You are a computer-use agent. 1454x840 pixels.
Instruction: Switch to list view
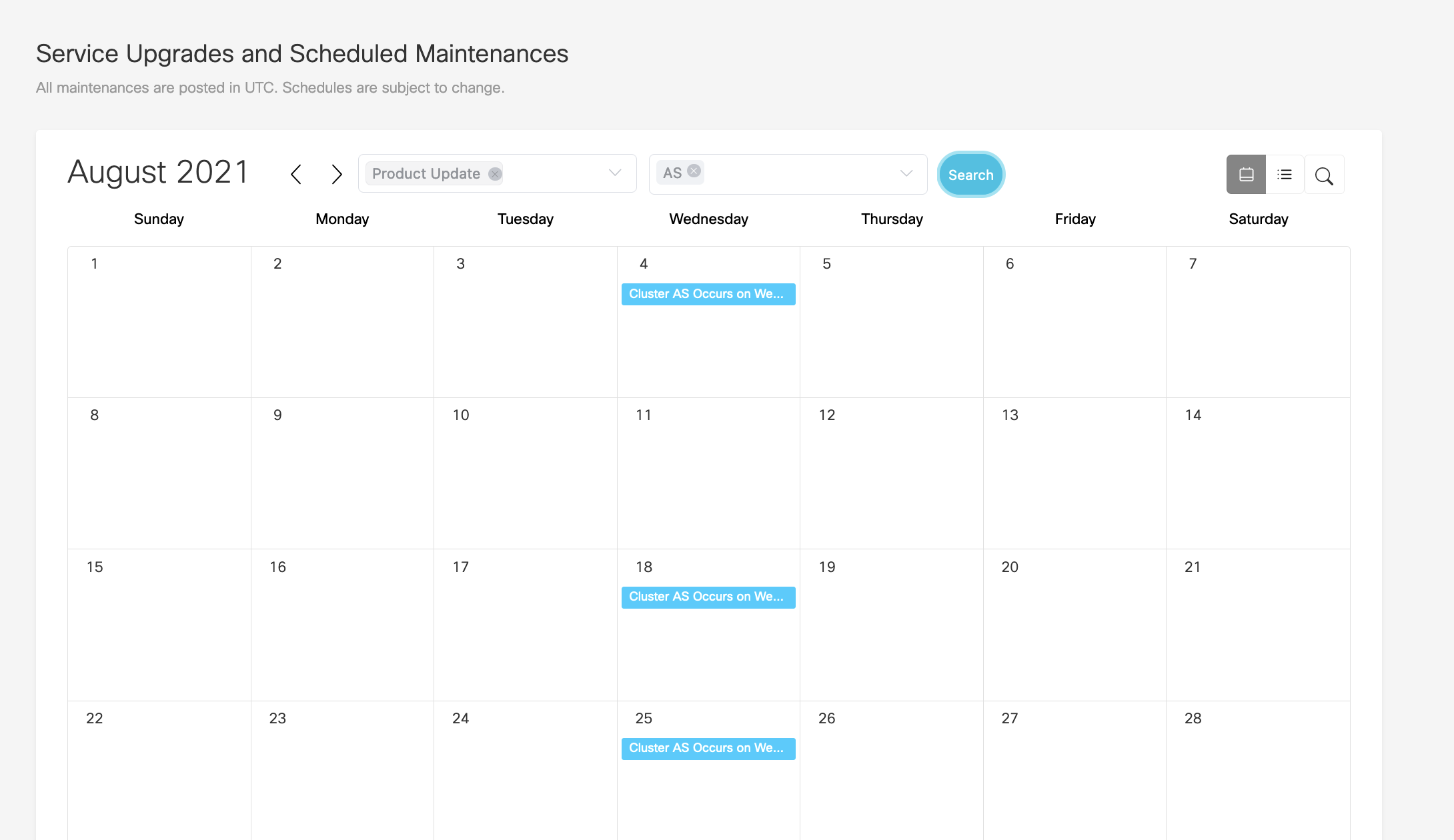pyautogui.click(x=1285, y=175)
